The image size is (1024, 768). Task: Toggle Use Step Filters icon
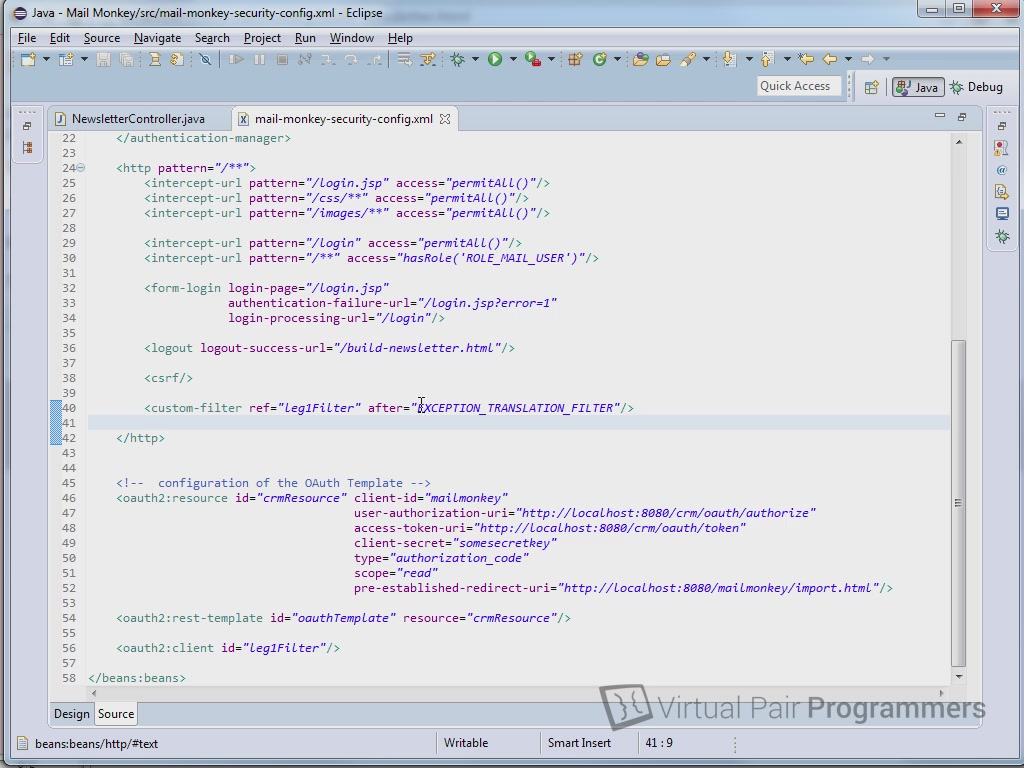[428, 59]
